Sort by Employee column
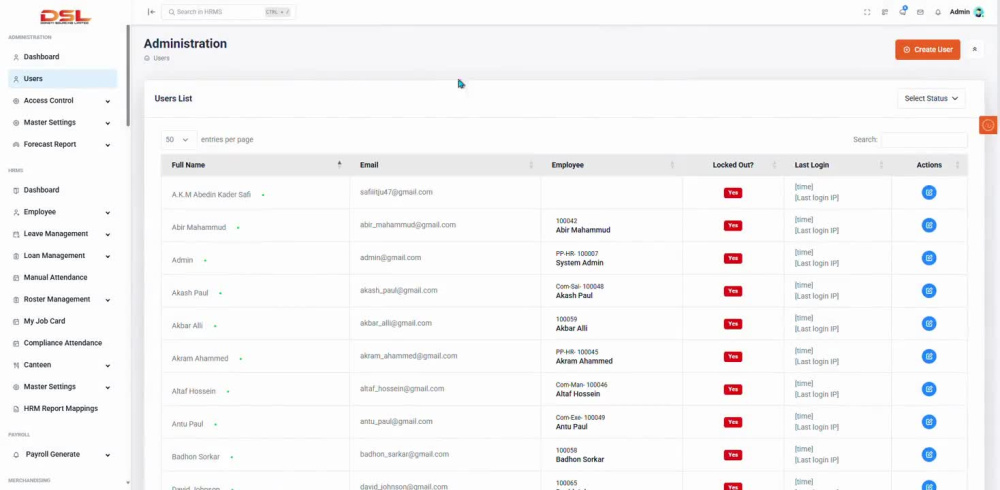 coord(612,165)
